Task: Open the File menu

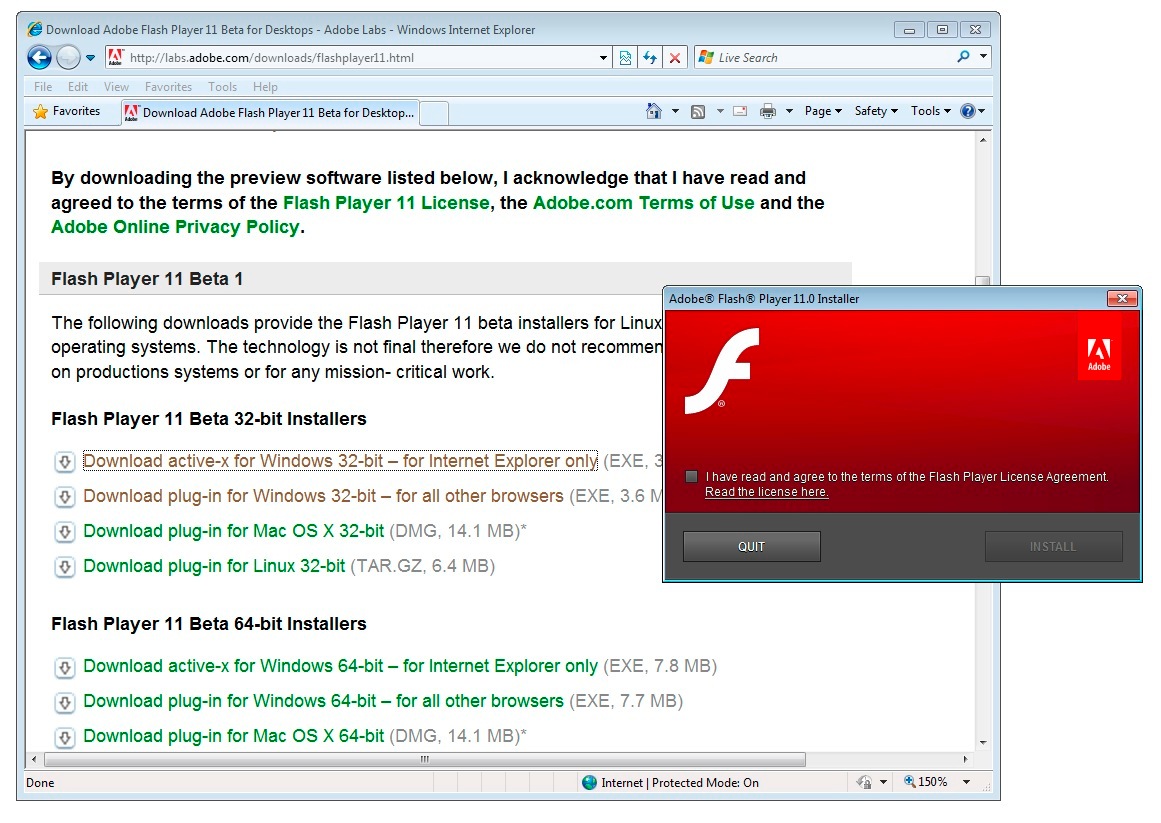Action: pos(43,87)
